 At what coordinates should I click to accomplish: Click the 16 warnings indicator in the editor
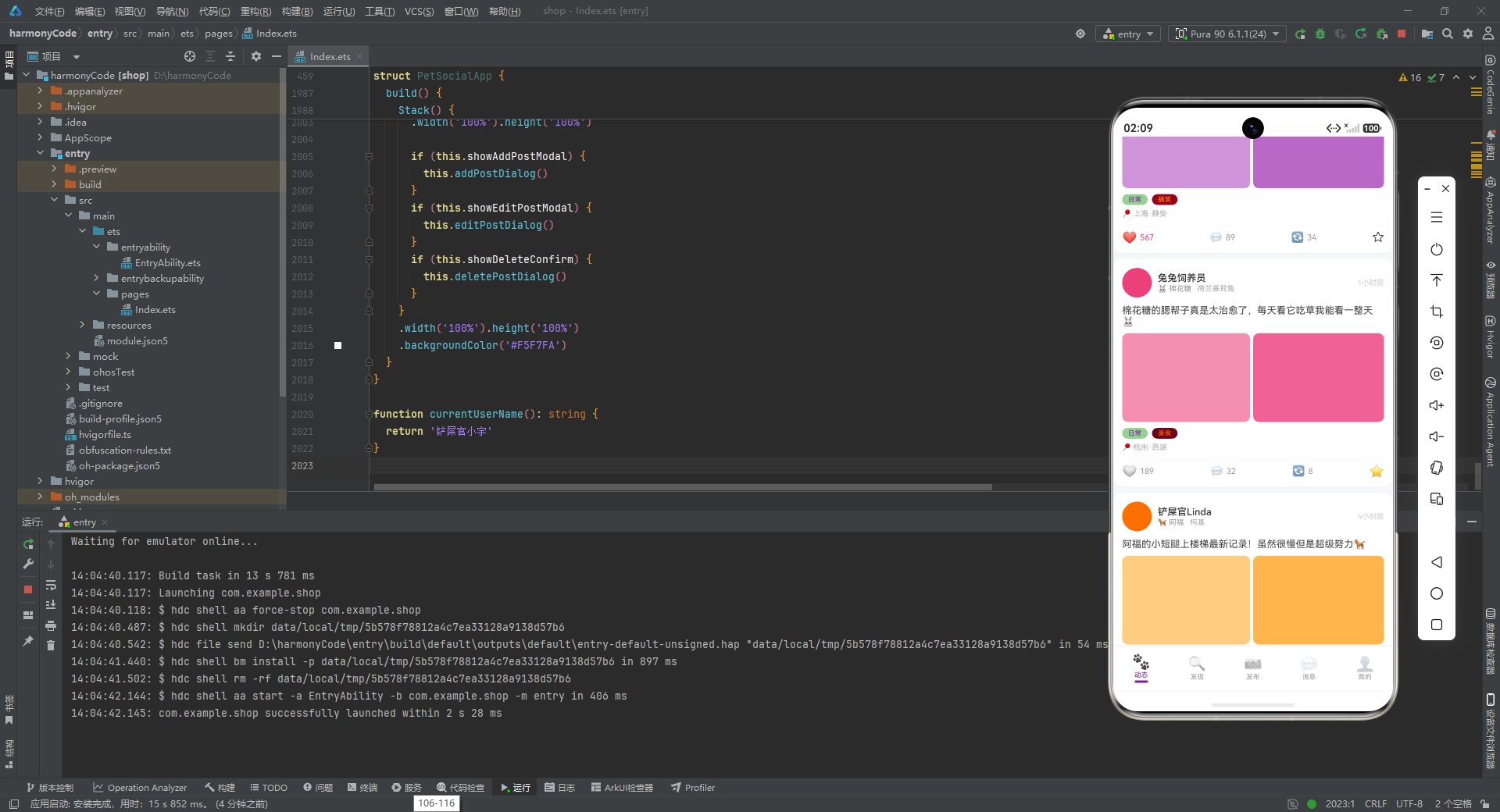1409,78
